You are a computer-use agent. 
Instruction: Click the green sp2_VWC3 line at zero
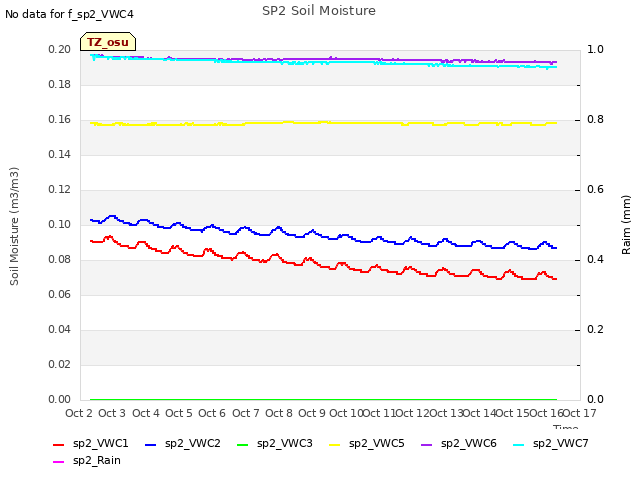click(323, 399)
